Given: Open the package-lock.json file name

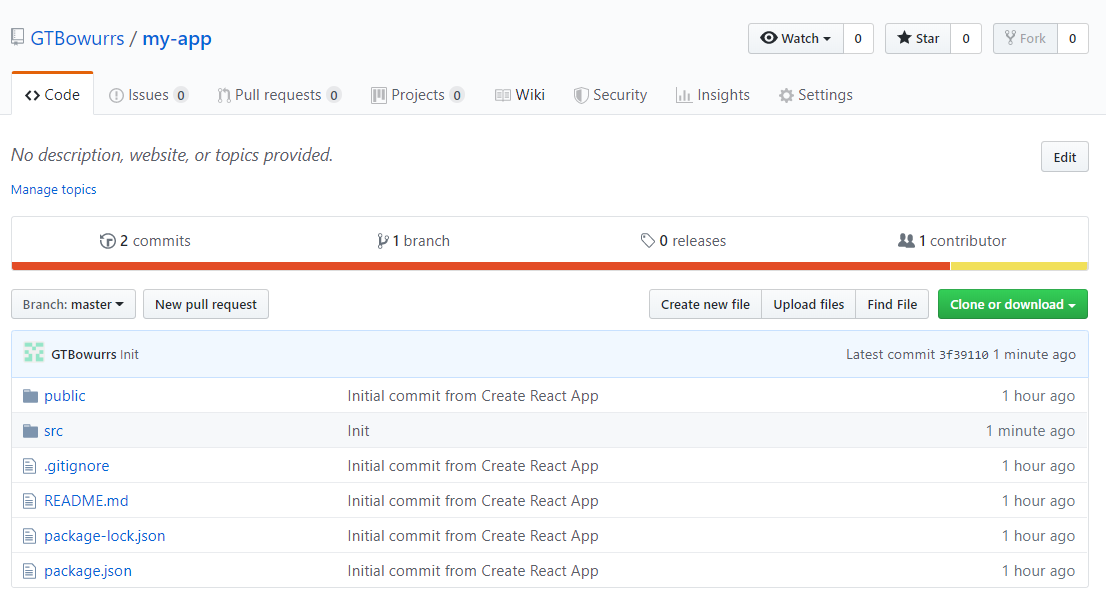Looking at the screenshot, I should 104,536.
